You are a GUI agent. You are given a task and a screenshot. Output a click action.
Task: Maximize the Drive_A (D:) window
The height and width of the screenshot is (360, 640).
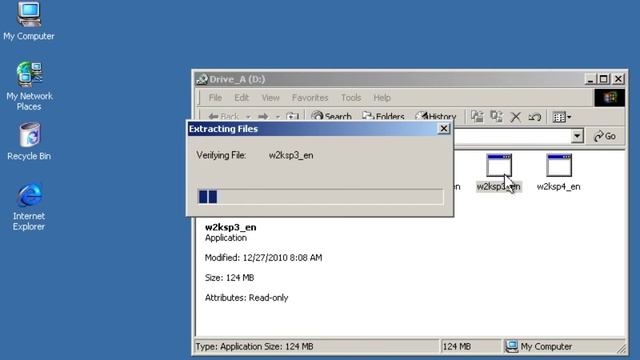click(x=604, y=79)
